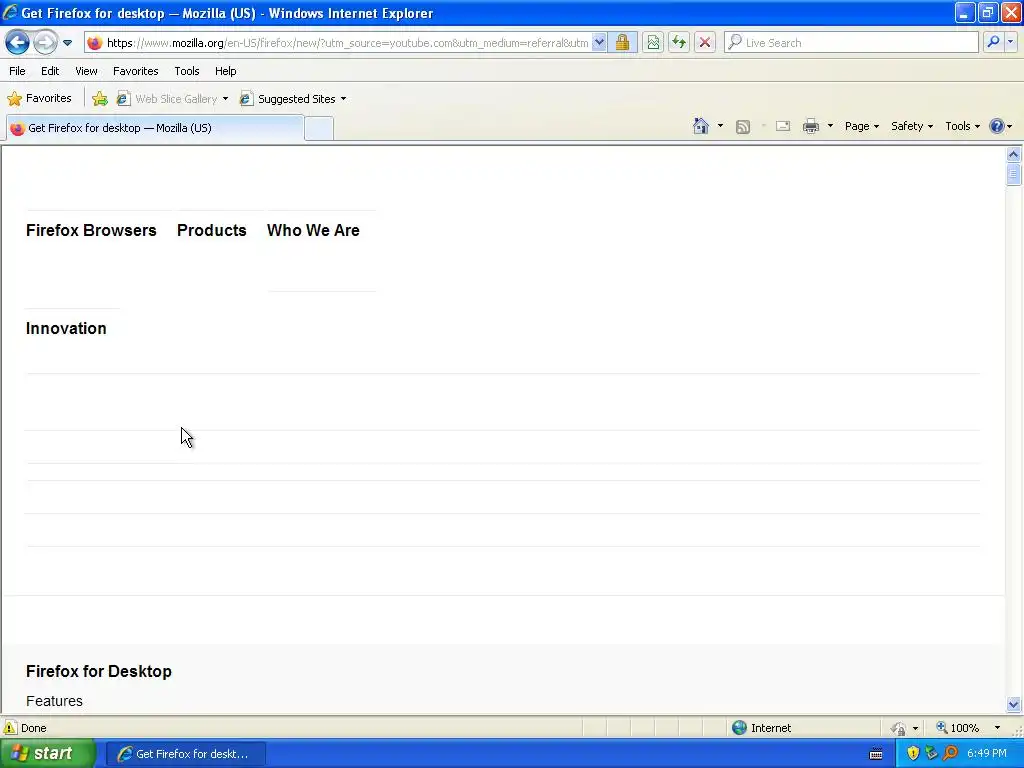Open the recent pages dropdown arrow

coord(67,43)
